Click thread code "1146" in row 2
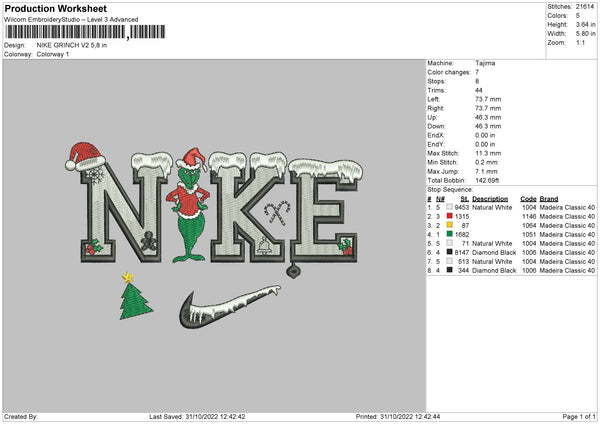Screen dimensions: 600x424 pos(529,217)
